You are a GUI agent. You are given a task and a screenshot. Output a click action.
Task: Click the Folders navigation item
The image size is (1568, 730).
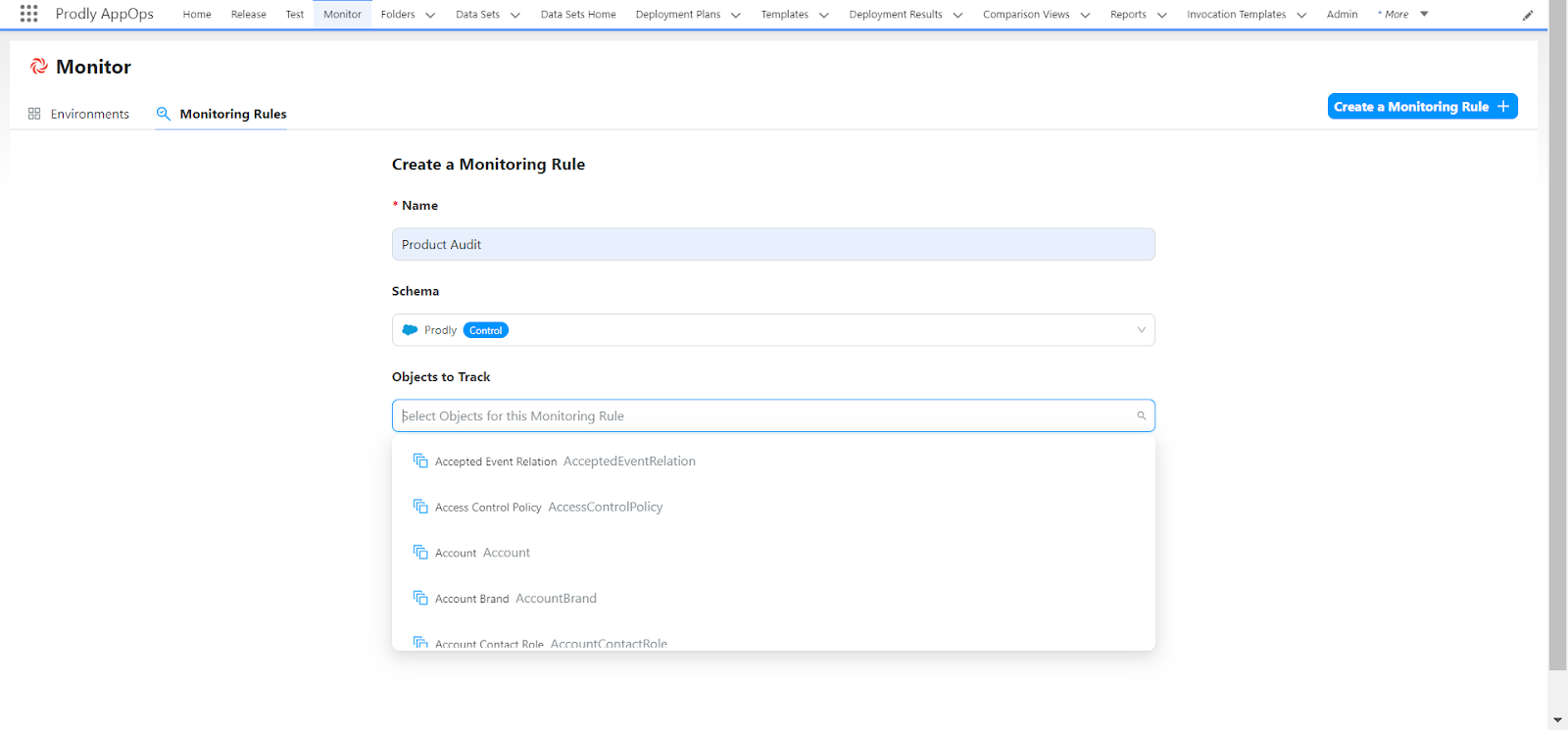click(398, 15)
